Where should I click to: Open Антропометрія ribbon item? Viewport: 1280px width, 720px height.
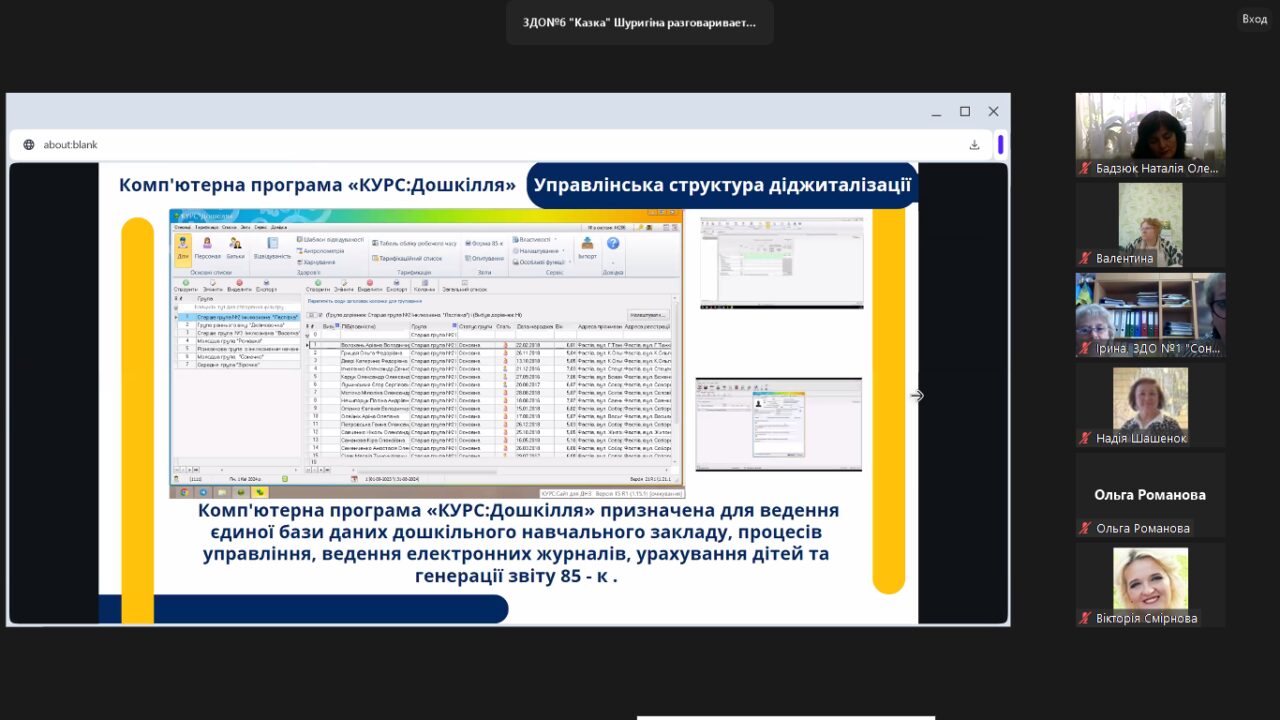coord(320,251)
